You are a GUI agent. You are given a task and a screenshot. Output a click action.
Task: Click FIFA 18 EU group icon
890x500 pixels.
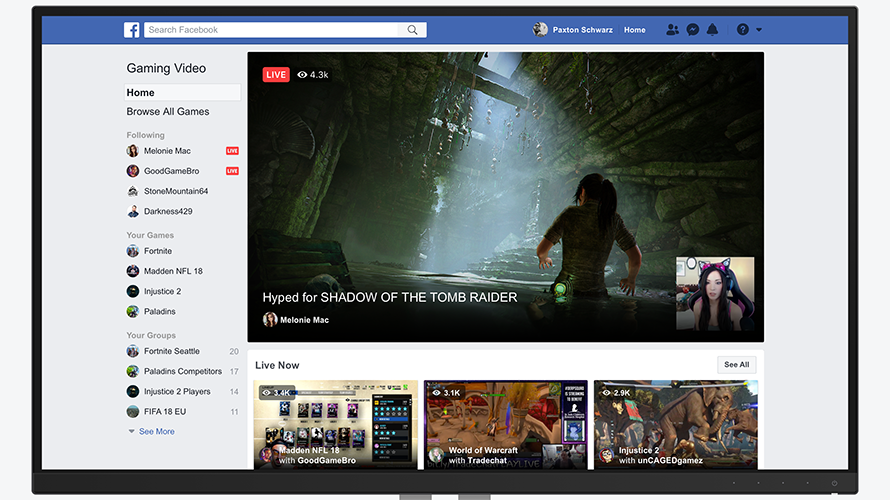pyautogui.click(x=133, y=411)
